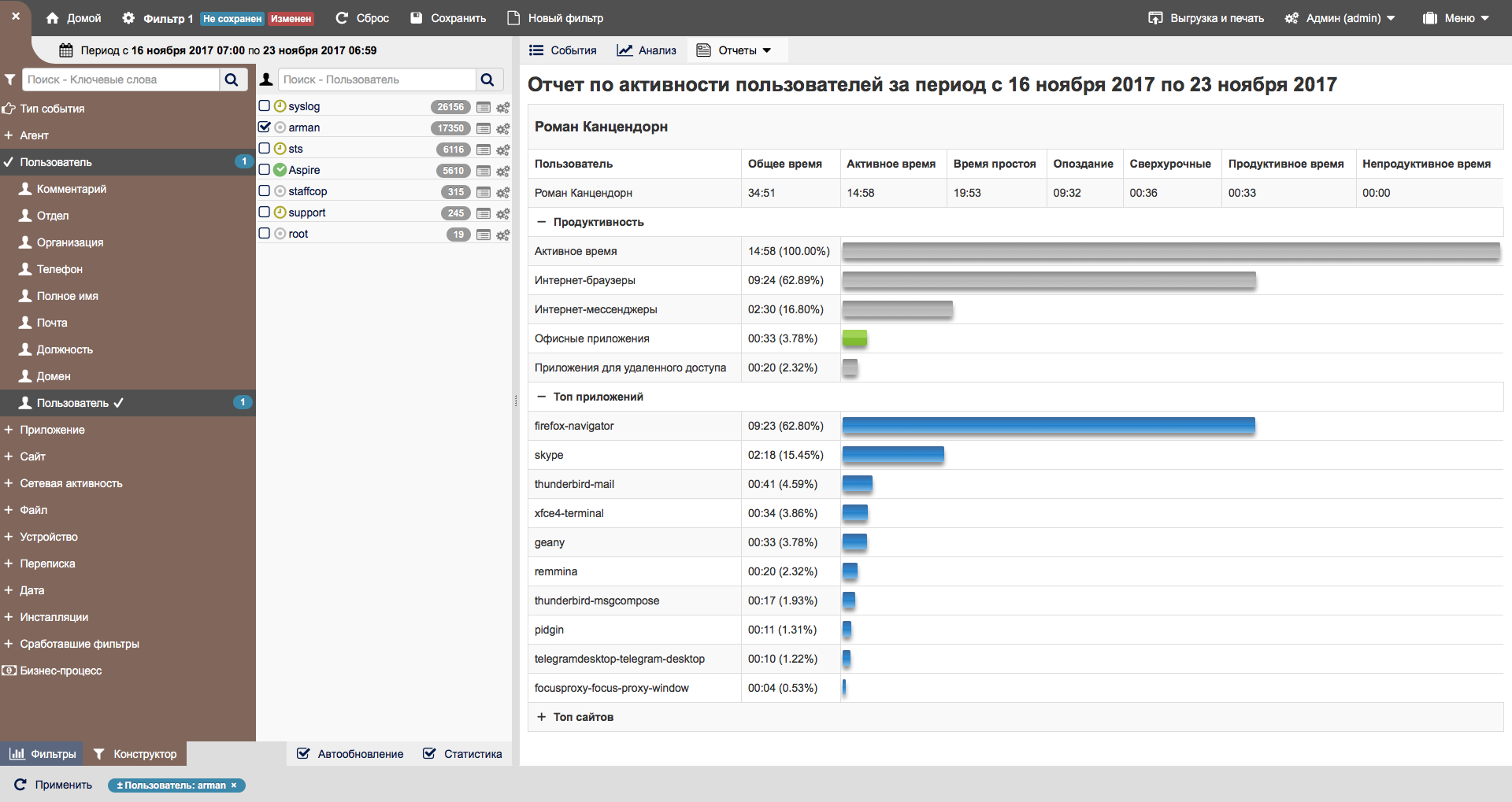Click the user search input field

(x=377, y=79)
